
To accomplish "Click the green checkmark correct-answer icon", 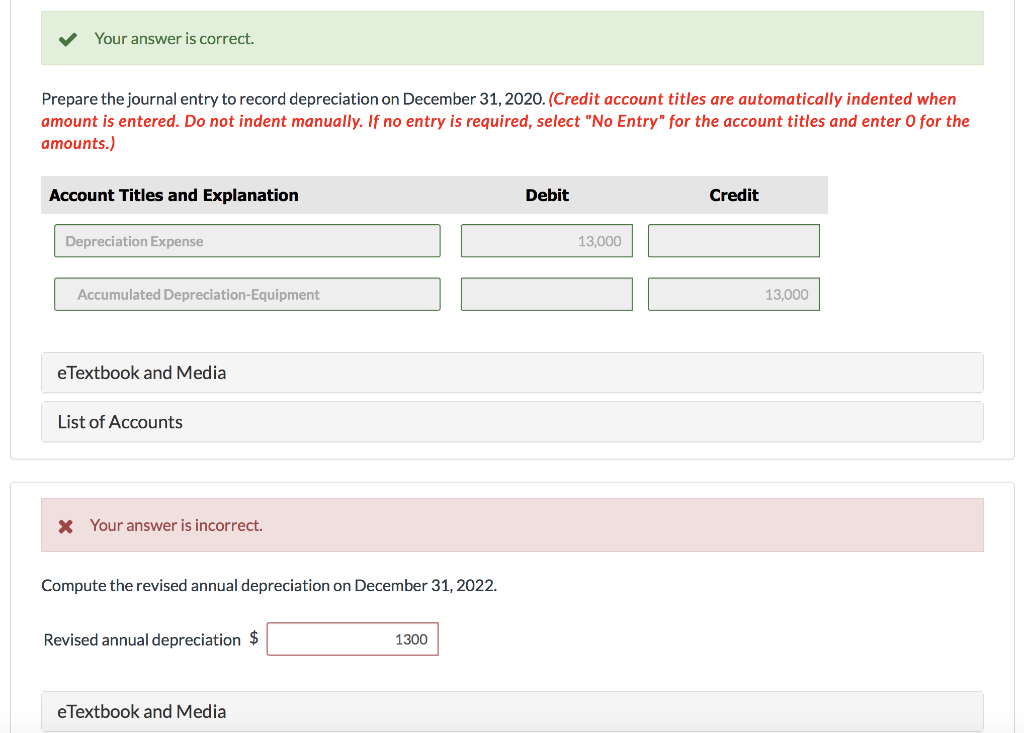I will [66, 38].
